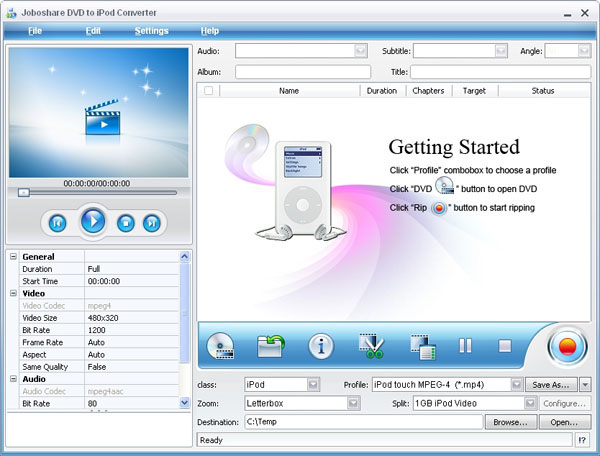Open the class dropdown showing iPod
The height and width of the screenshot is (456, 600).
click(x=313, y=384)
